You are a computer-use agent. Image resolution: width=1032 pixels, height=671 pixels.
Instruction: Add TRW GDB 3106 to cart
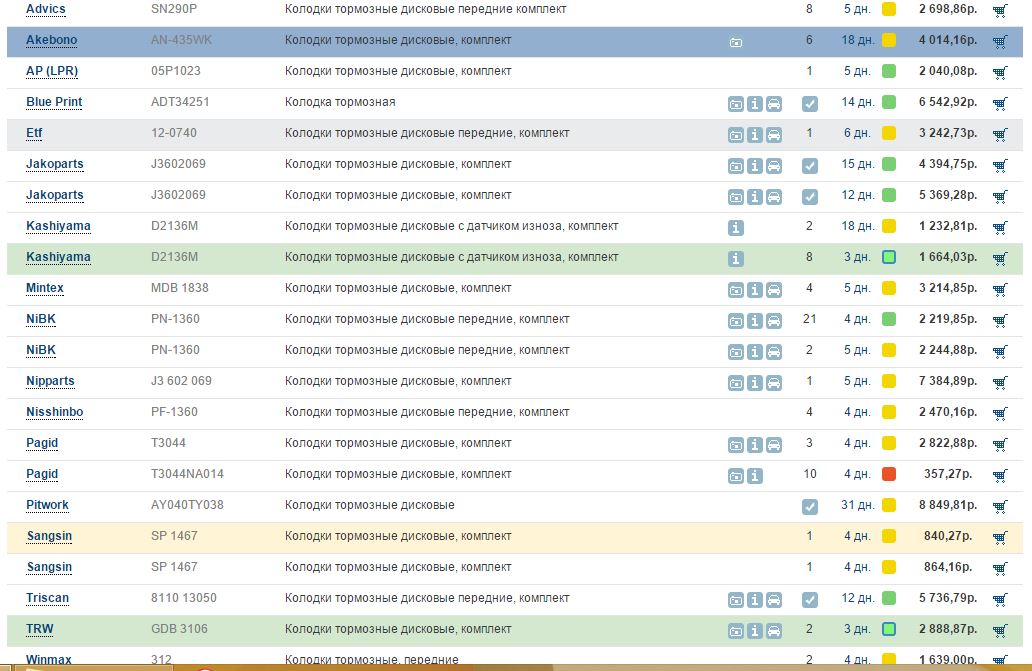[x=999, y=630]
